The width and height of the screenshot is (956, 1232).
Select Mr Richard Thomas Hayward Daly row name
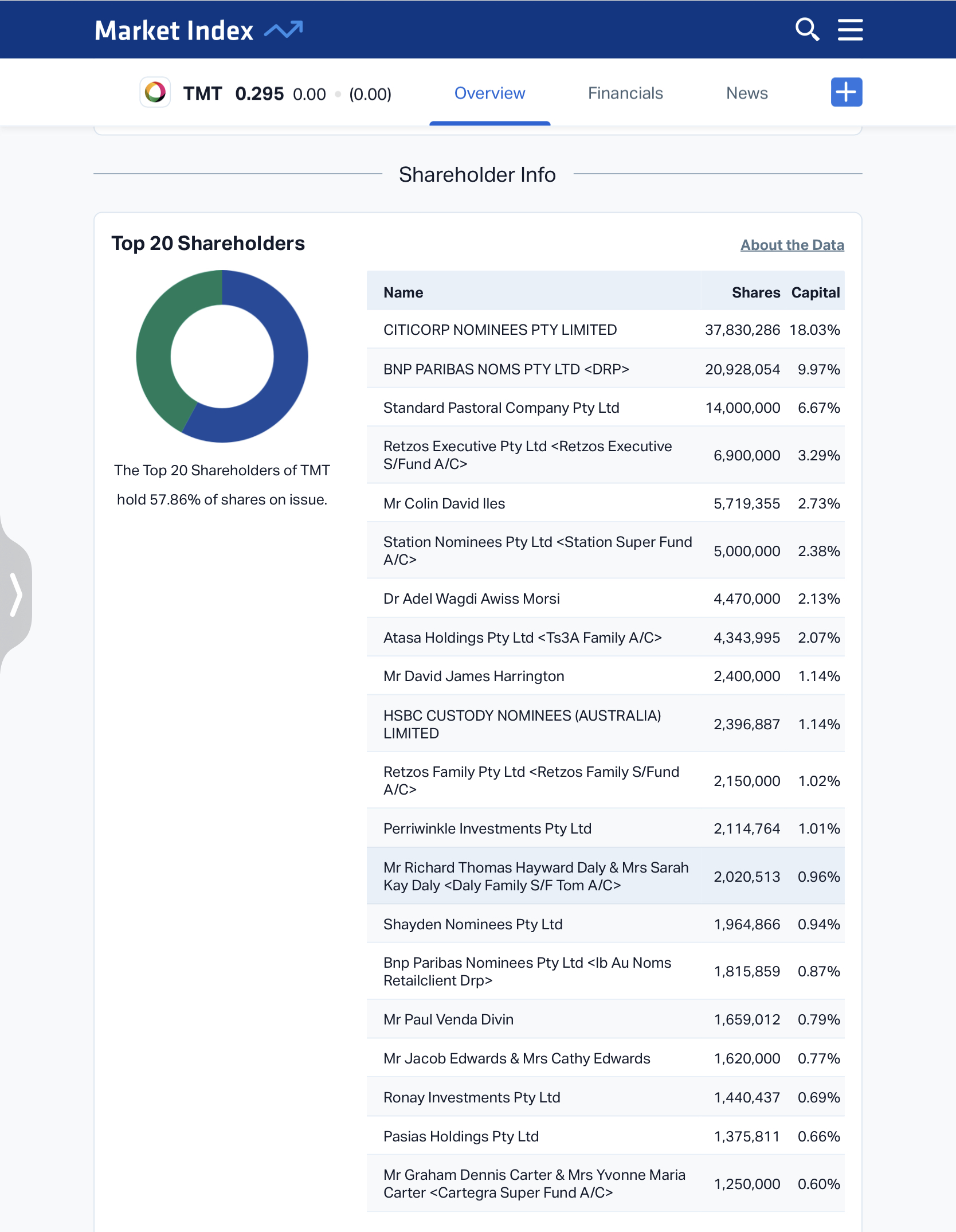coord(536,877)
